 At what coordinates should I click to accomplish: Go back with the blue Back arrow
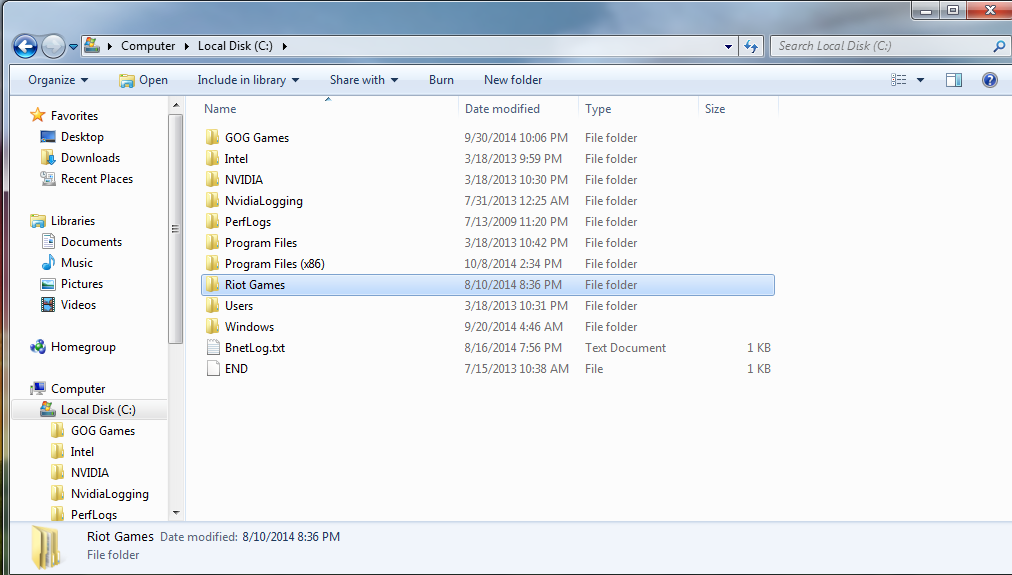coord(25,46)
